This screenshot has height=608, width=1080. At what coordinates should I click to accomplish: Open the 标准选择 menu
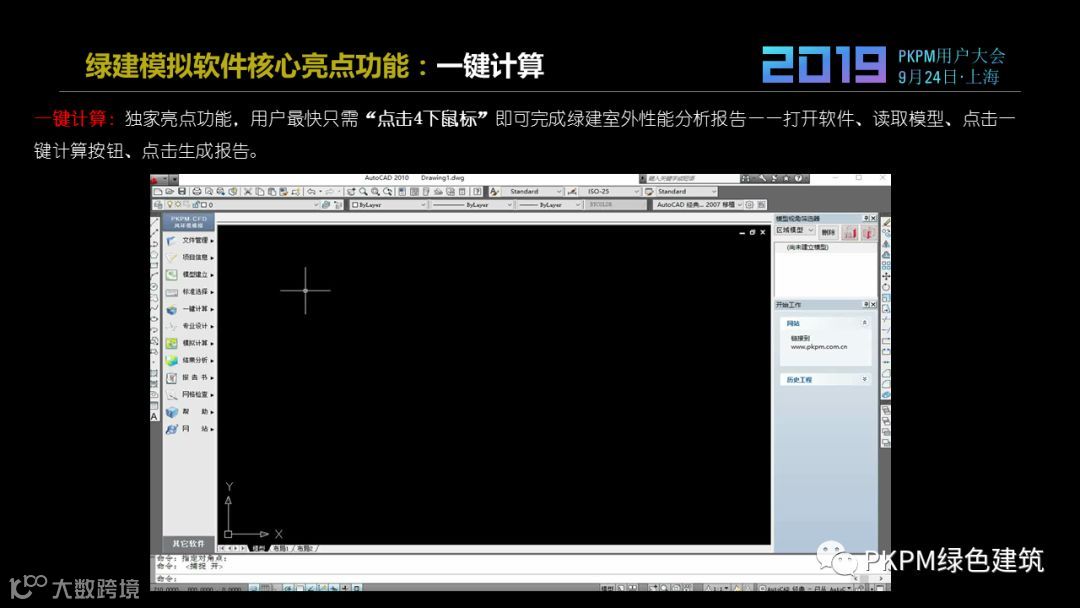189,292
